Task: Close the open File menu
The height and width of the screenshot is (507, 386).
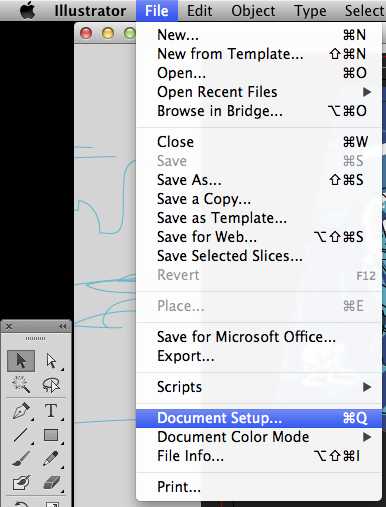Action: pyautogui.click(x=157, y=11)
